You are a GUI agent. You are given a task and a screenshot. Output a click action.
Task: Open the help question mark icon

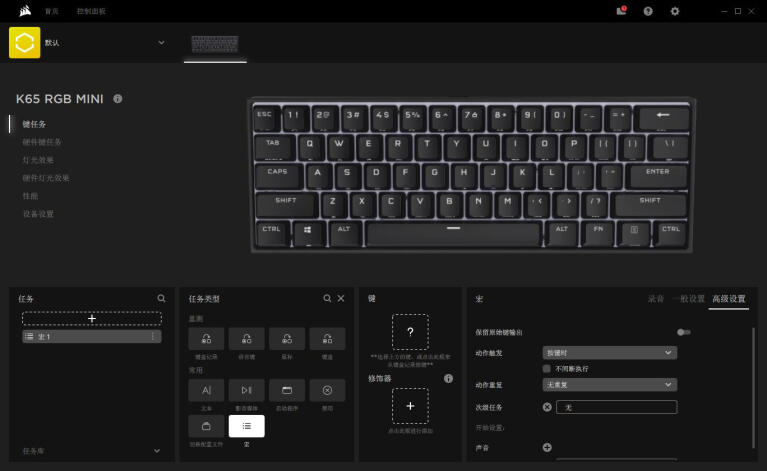click(x=648, y=11)
